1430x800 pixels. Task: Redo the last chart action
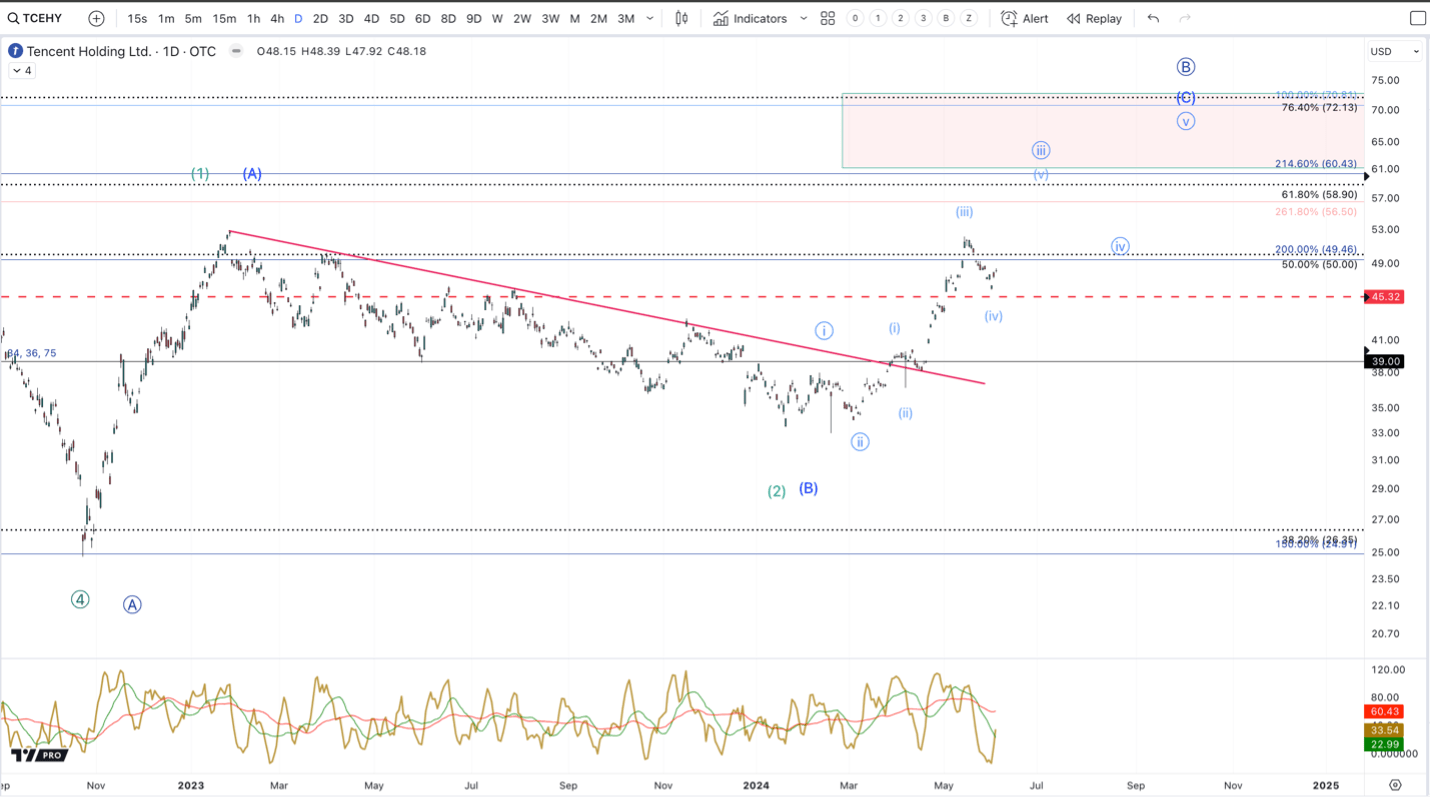[1185, 18]
